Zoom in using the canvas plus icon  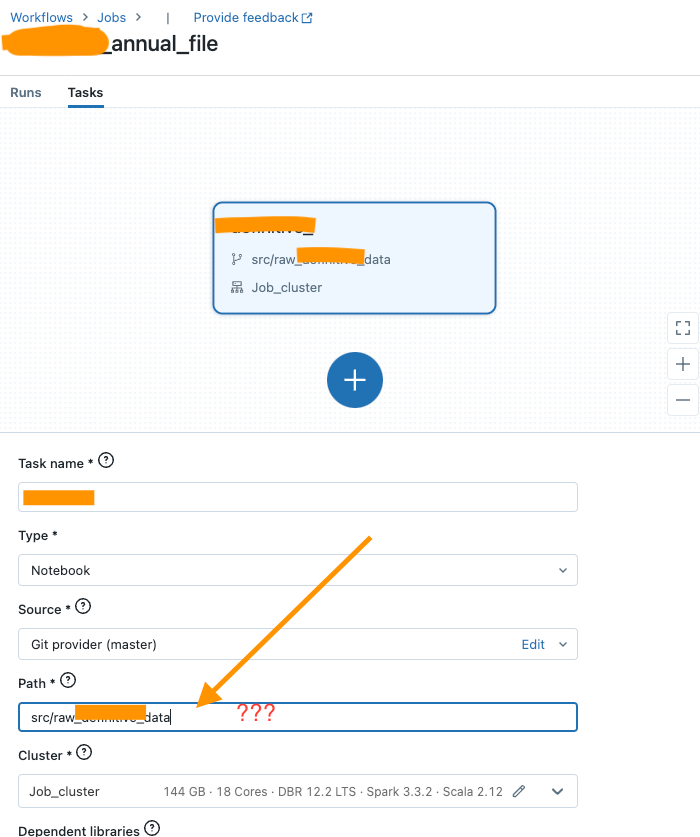tap(683, 364)
